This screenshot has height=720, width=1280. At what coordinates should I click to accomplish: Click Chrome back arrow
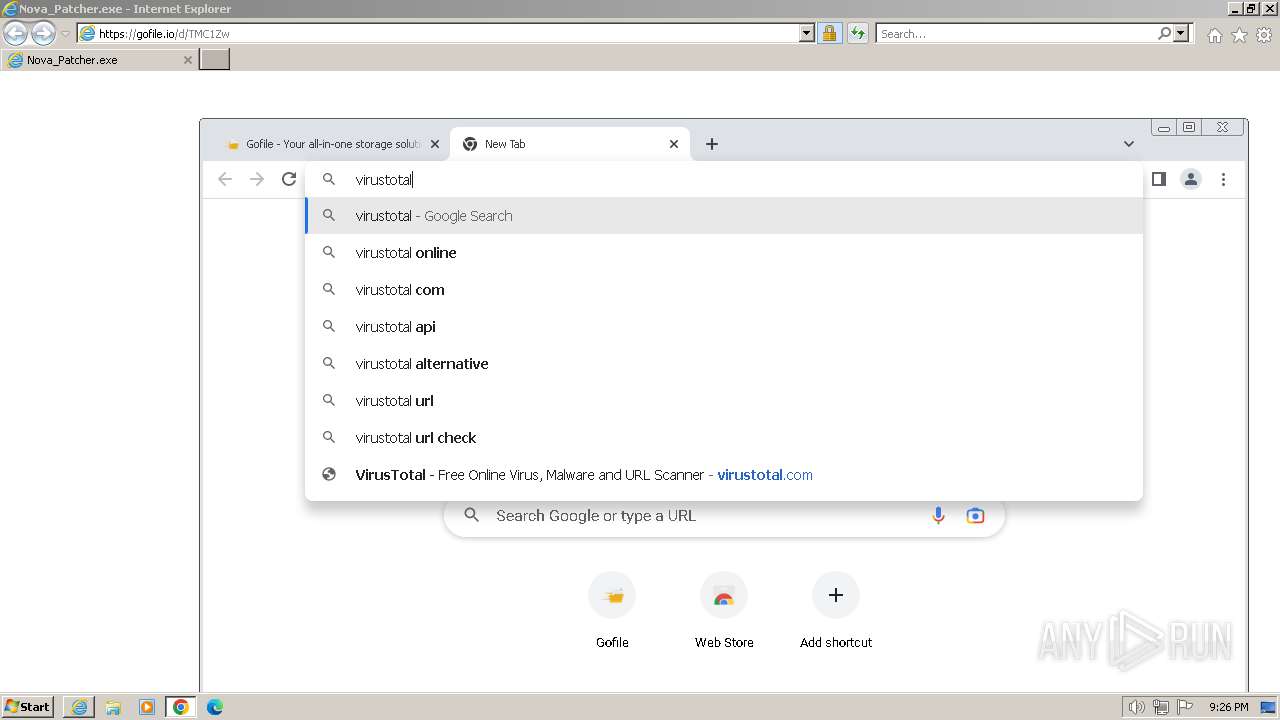click(x=225, y=179)
